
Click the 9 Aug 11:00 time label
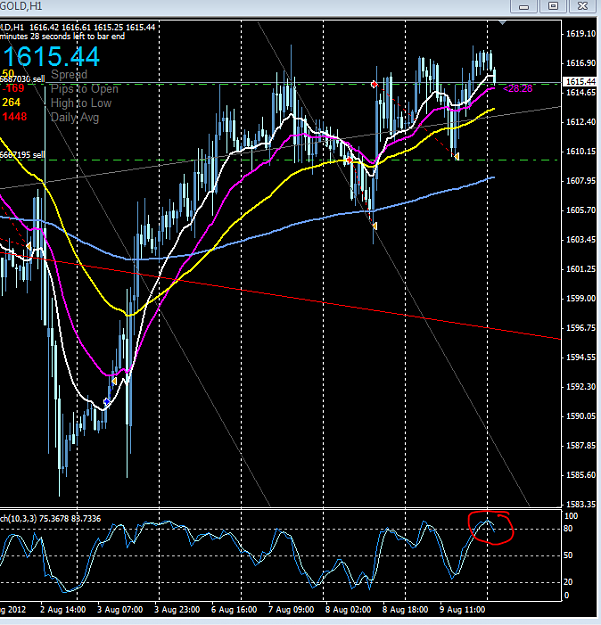click(462, 610)
